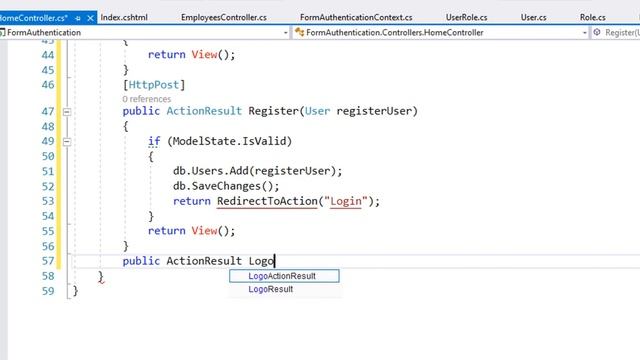Pin the HomeController.cs tab
The width and height of the screenshot is (640, 360).
[78, 18]
